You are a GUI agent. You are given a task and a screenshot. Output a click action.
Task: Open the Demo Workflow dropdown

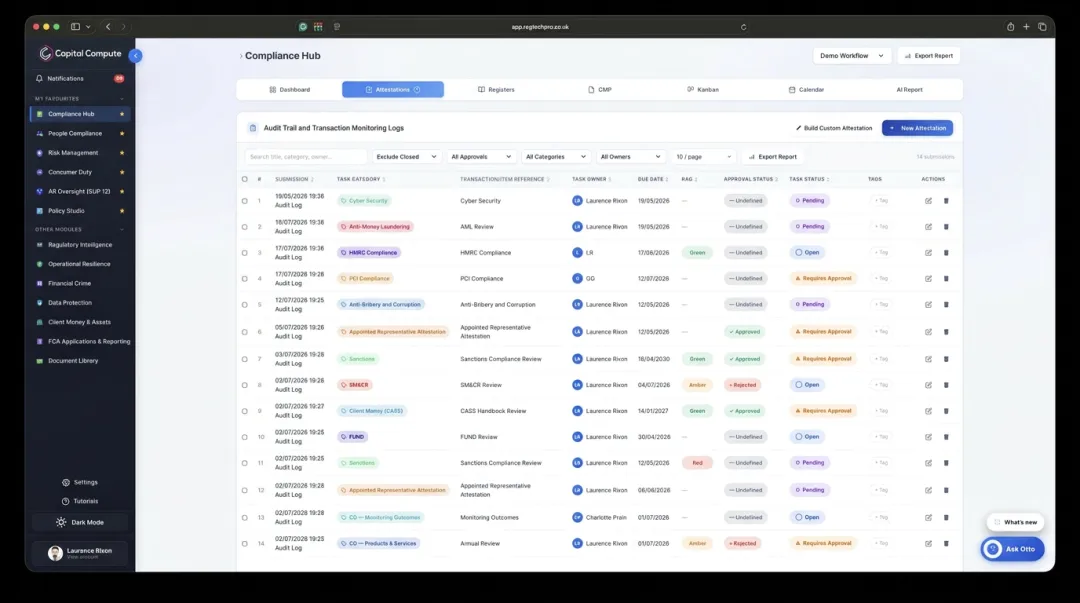[x=852, y=56]
